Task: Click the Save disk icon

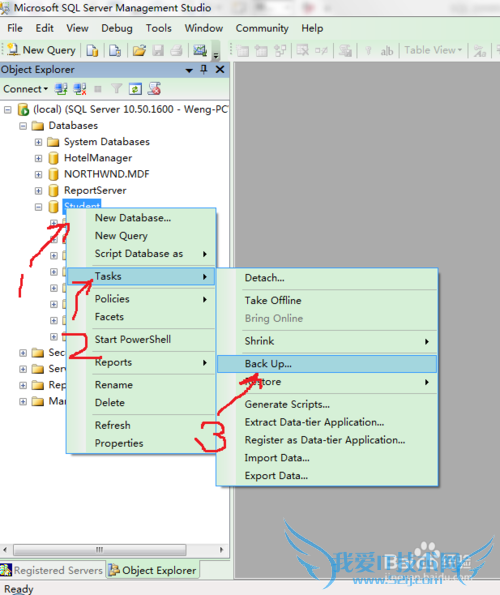Action: (158, 50)
